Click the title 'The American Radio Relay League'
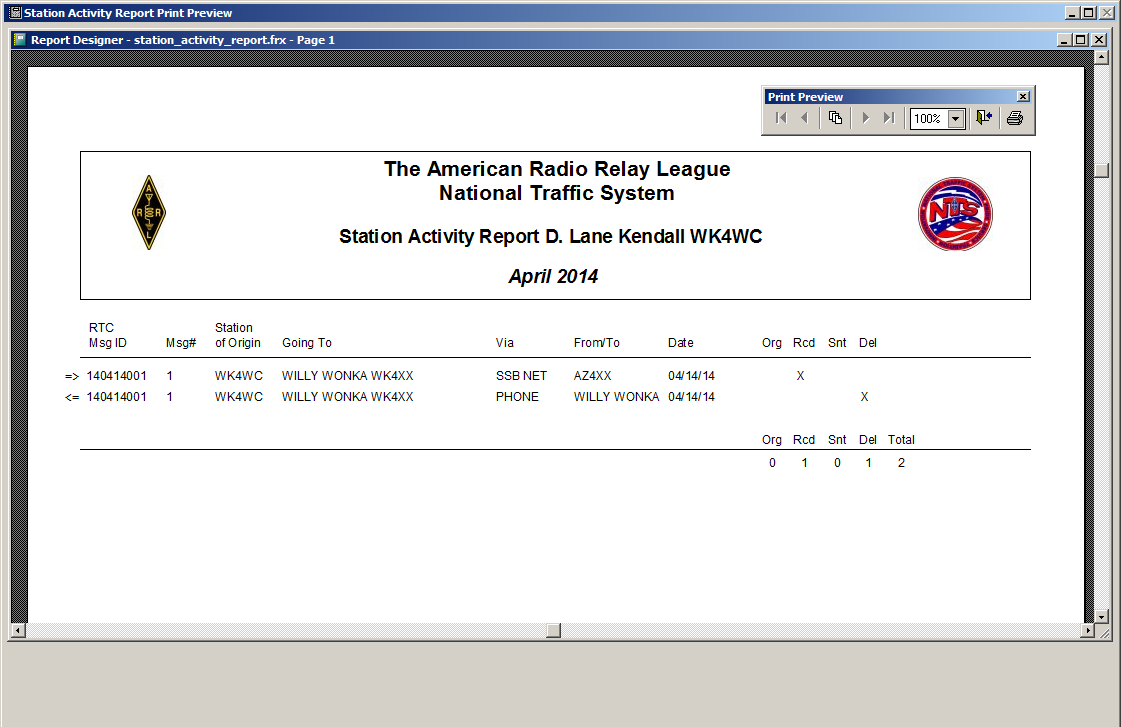Image resolution: width=1121 pixels, height=727 pixels. point(557,169)
